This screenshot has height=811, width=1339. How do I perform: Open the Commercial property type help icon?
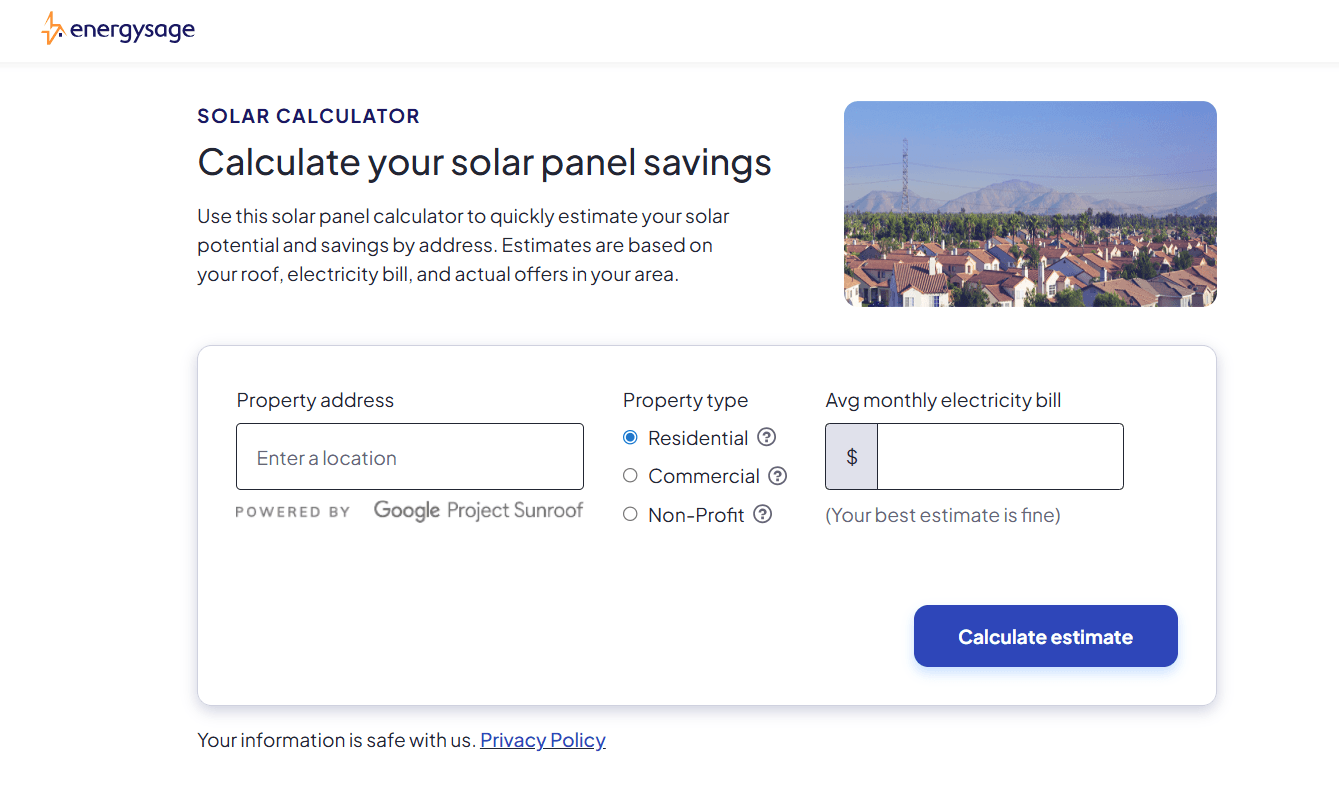(x=778, y=475)
